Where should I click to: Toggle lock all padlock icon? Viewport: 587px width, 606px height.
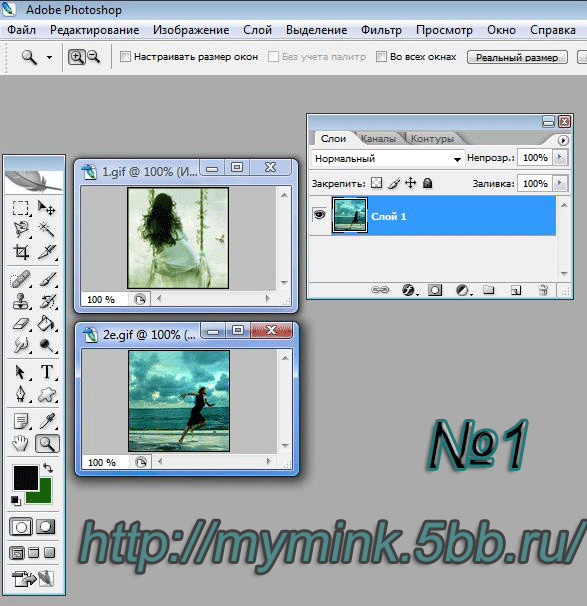pyautogui.click(x=427, y=182)
